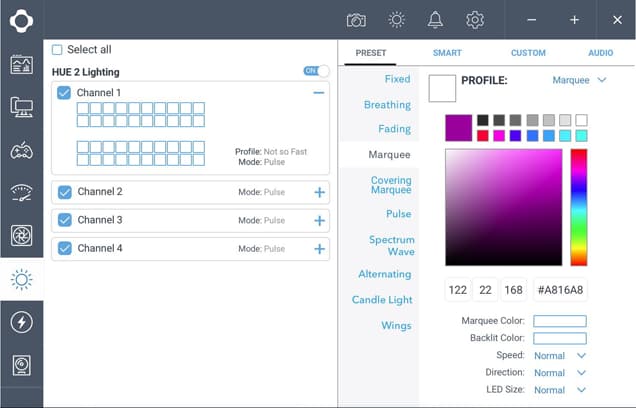Pick the red color swatch
636x408 pixels.
pyautogui.click(x=483, y=136)
